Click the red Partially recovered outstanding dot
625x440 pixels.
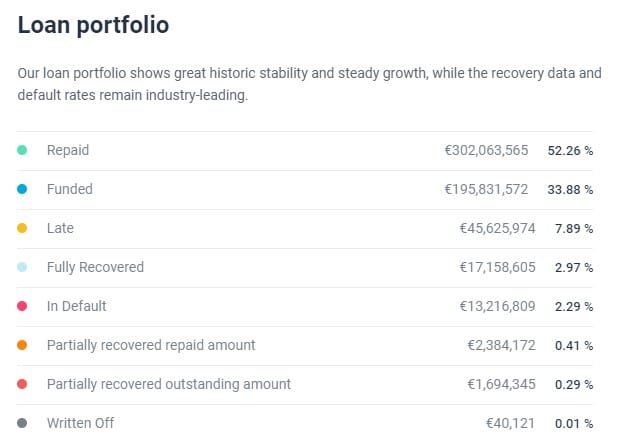point(22,384)
